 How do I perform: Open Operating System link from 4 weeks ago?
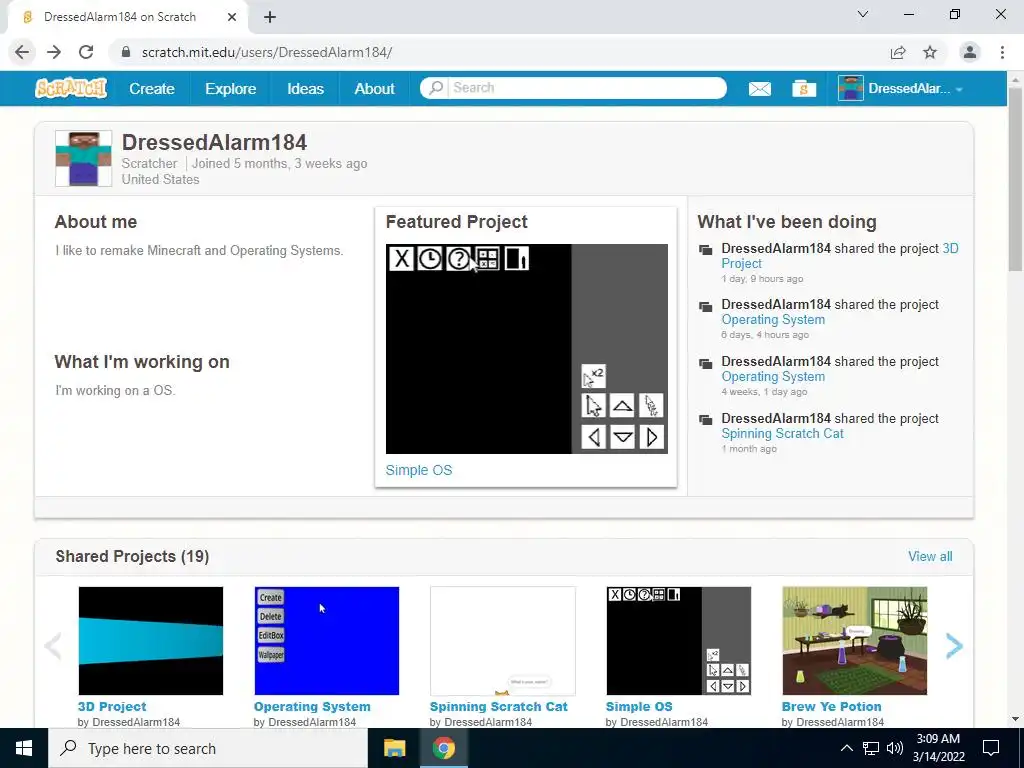773,376
